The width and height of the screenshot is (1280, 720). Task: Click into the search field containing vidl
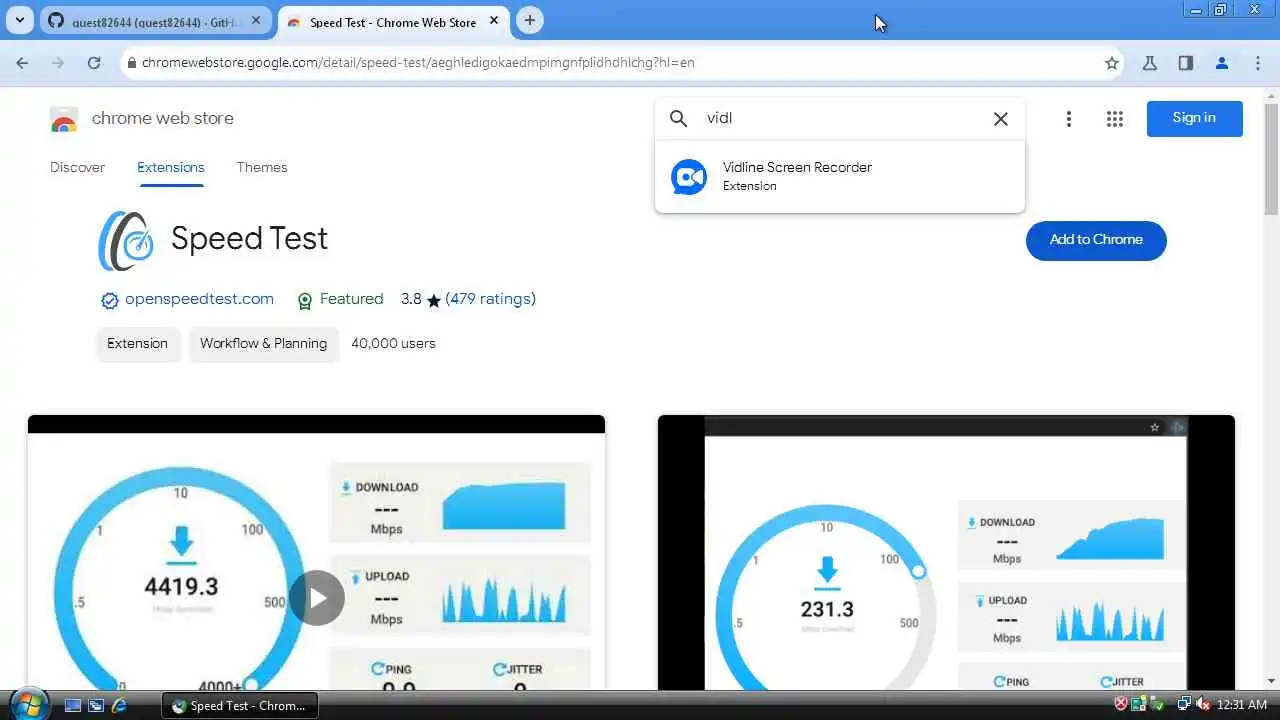tap(840, 118)
